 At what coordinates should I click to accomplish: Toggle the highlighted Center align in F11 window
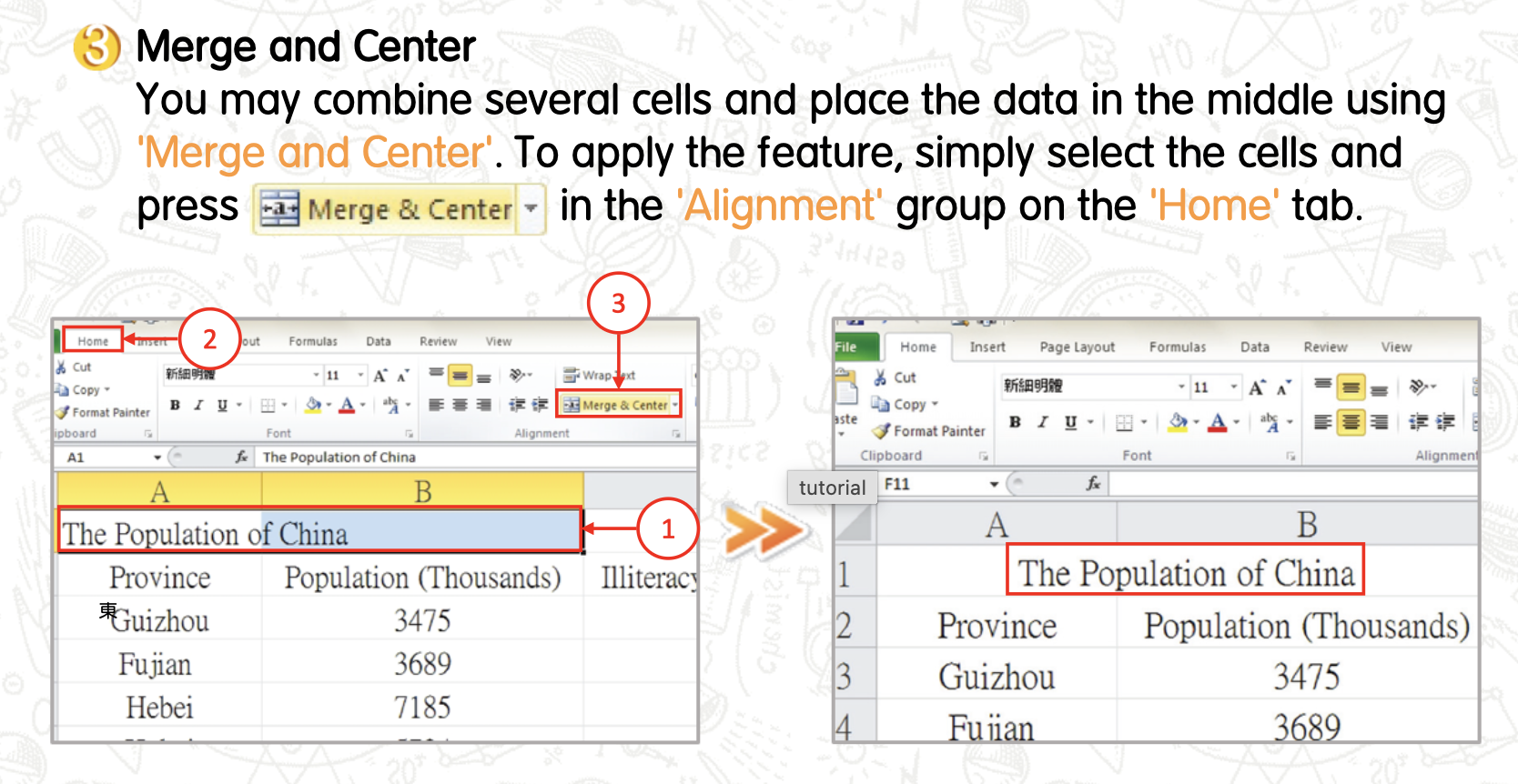[1351, 422]
